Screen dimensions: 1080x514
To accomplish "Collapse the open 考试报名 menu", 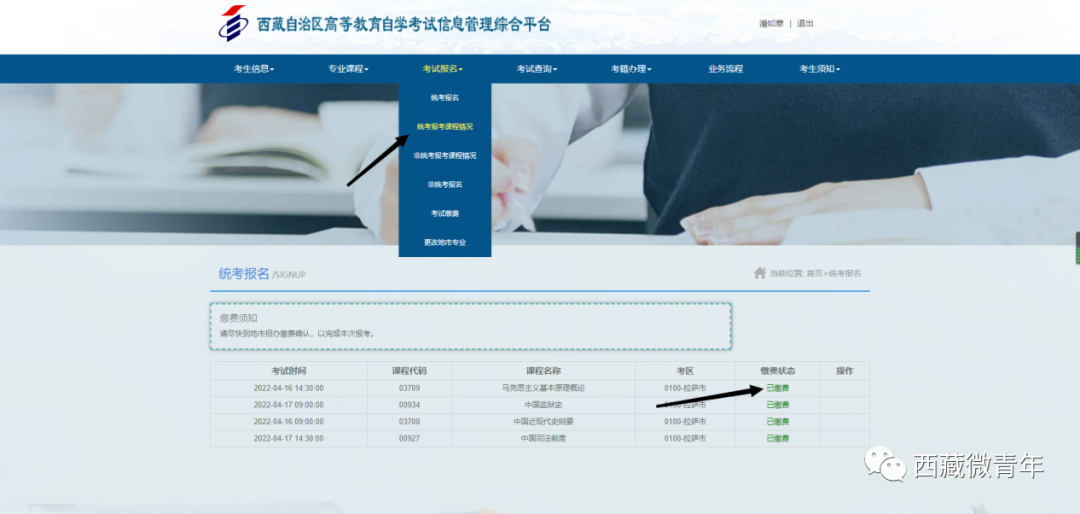I will point(442,69).
